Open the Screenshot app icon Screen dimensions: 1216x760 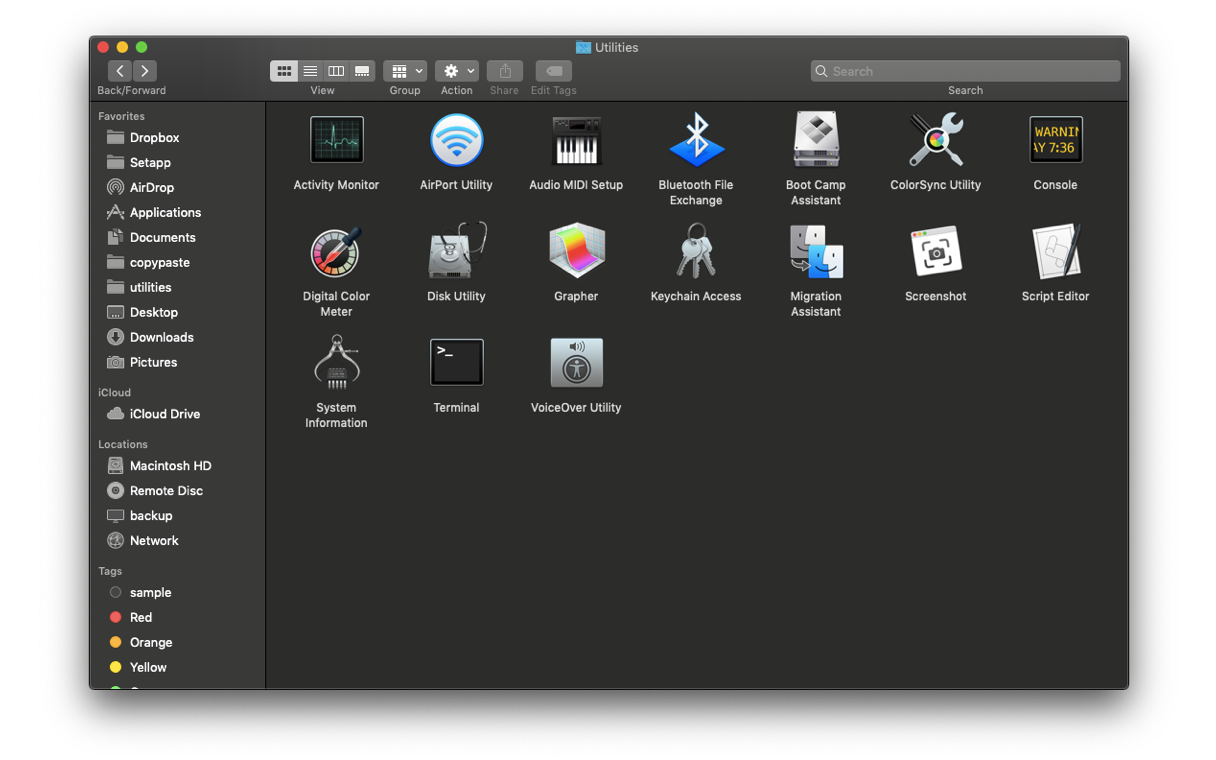[936, 251]
